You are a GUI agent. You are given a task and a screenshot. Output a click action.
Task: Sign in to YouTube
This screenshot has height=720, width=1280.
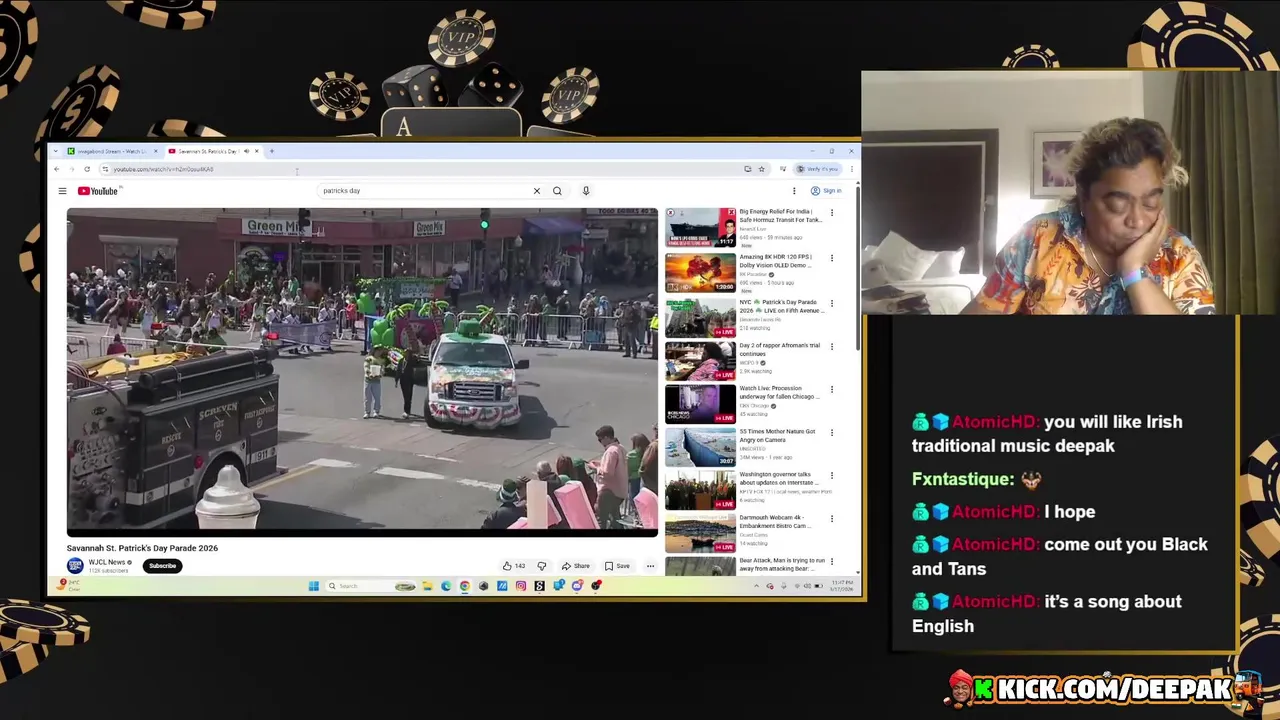(827, 191)
